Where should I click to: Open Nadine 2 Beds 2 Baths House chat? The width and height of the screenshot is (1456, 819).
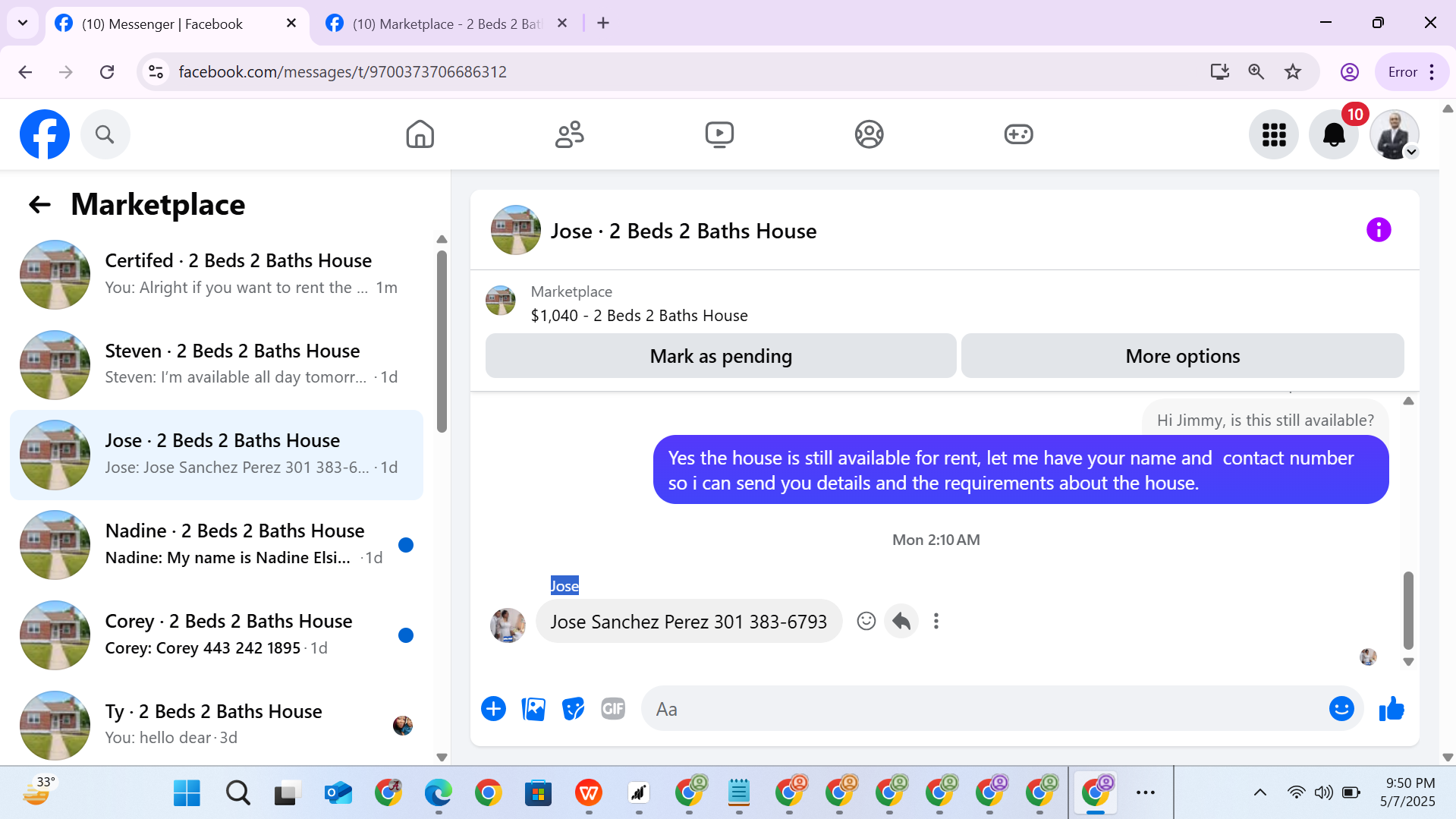216,545
